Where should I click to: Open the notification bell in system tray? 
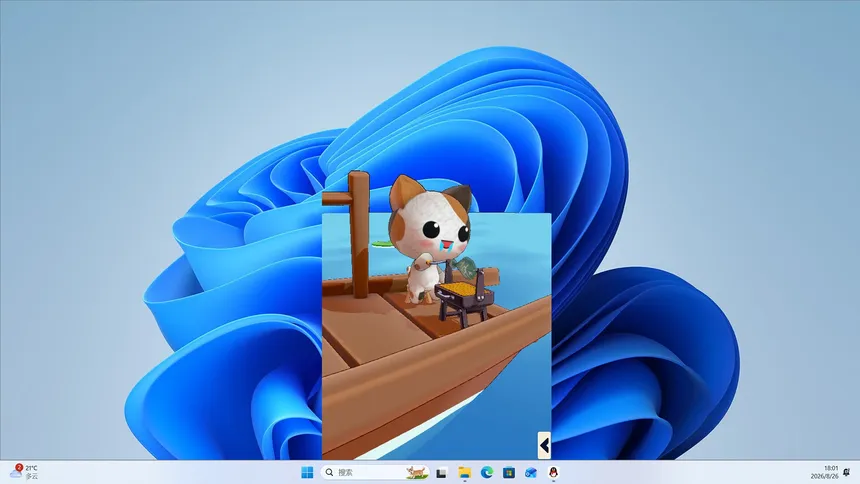[x=847, y=472]
